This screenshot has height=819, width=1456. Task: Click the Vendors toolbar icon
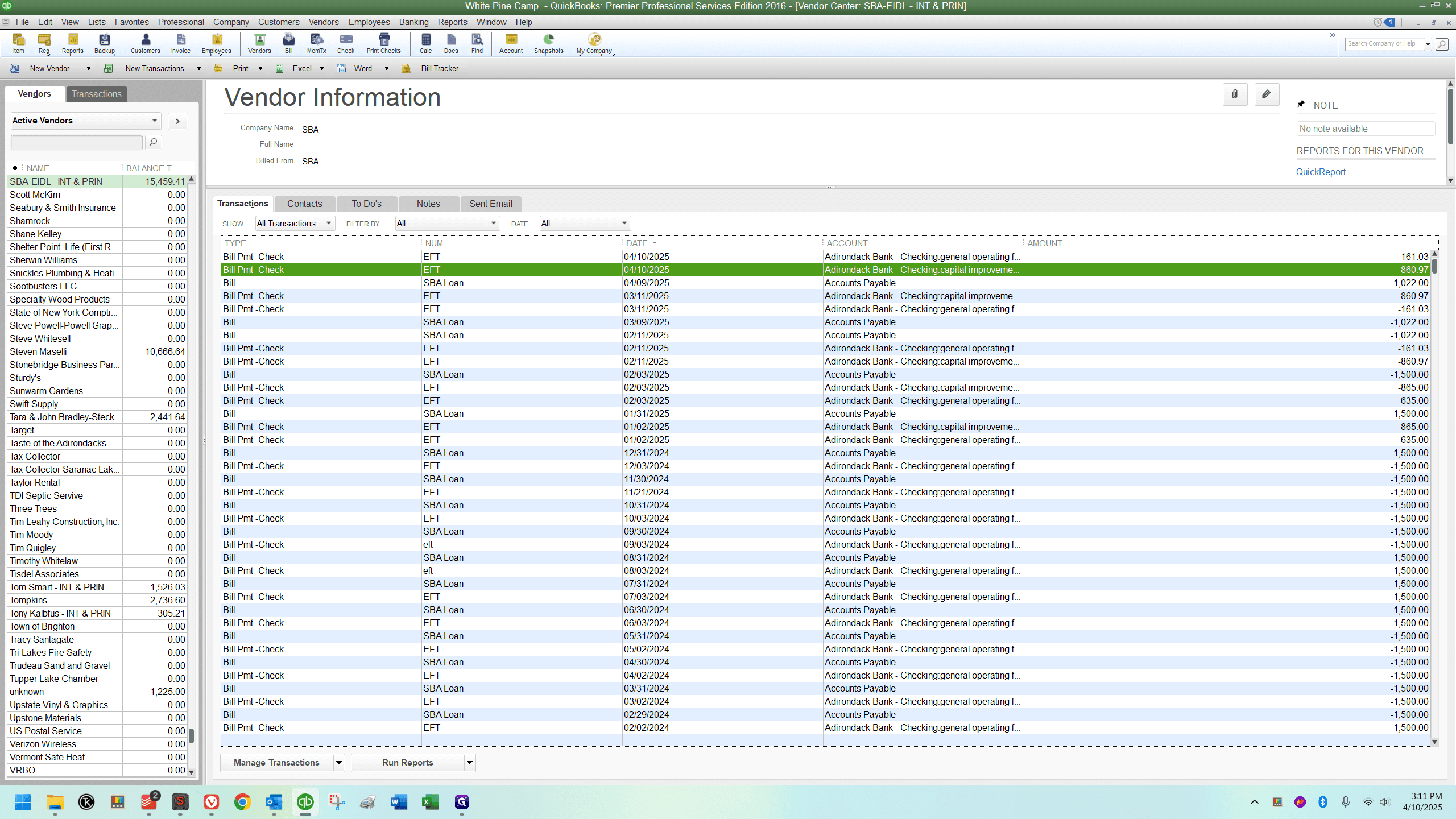point(259,44)
